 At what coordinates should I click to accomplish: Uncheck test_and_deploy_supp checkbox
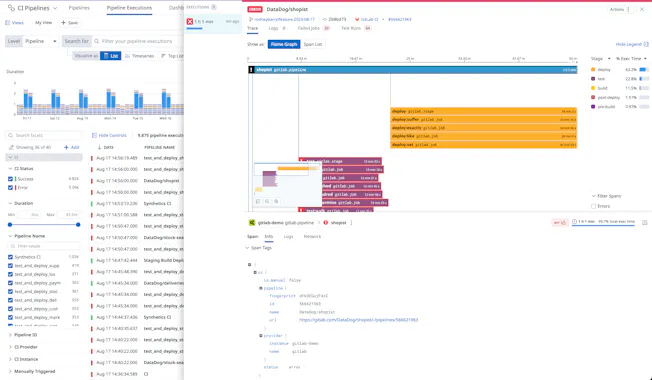10,266
